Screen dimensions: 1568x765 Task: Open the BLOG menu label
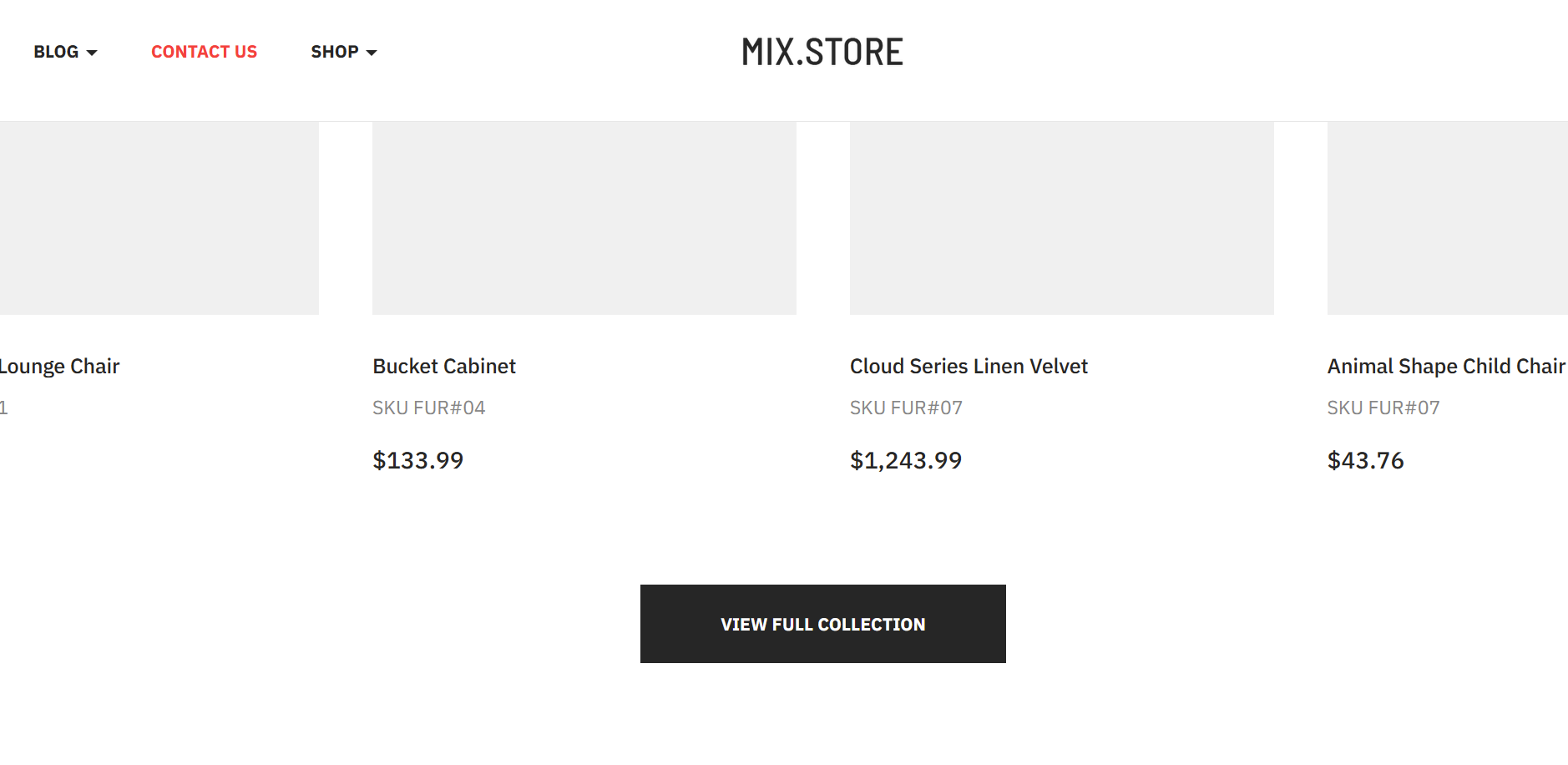(x=56, y=52)
